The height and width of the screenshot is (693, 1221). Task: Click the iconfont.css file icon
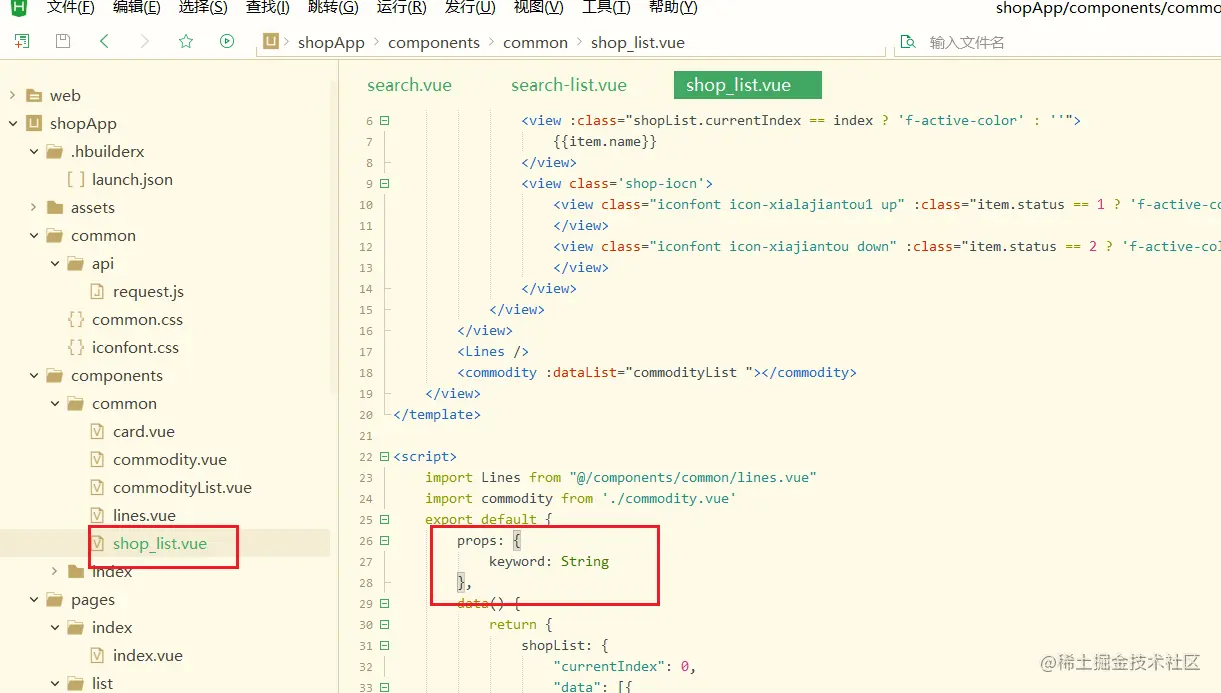click(x=75, y=347)
